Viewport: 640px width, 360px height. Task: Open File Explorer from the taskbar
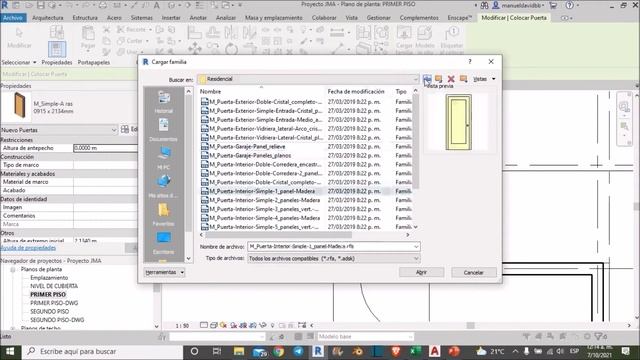pos(239,351)
